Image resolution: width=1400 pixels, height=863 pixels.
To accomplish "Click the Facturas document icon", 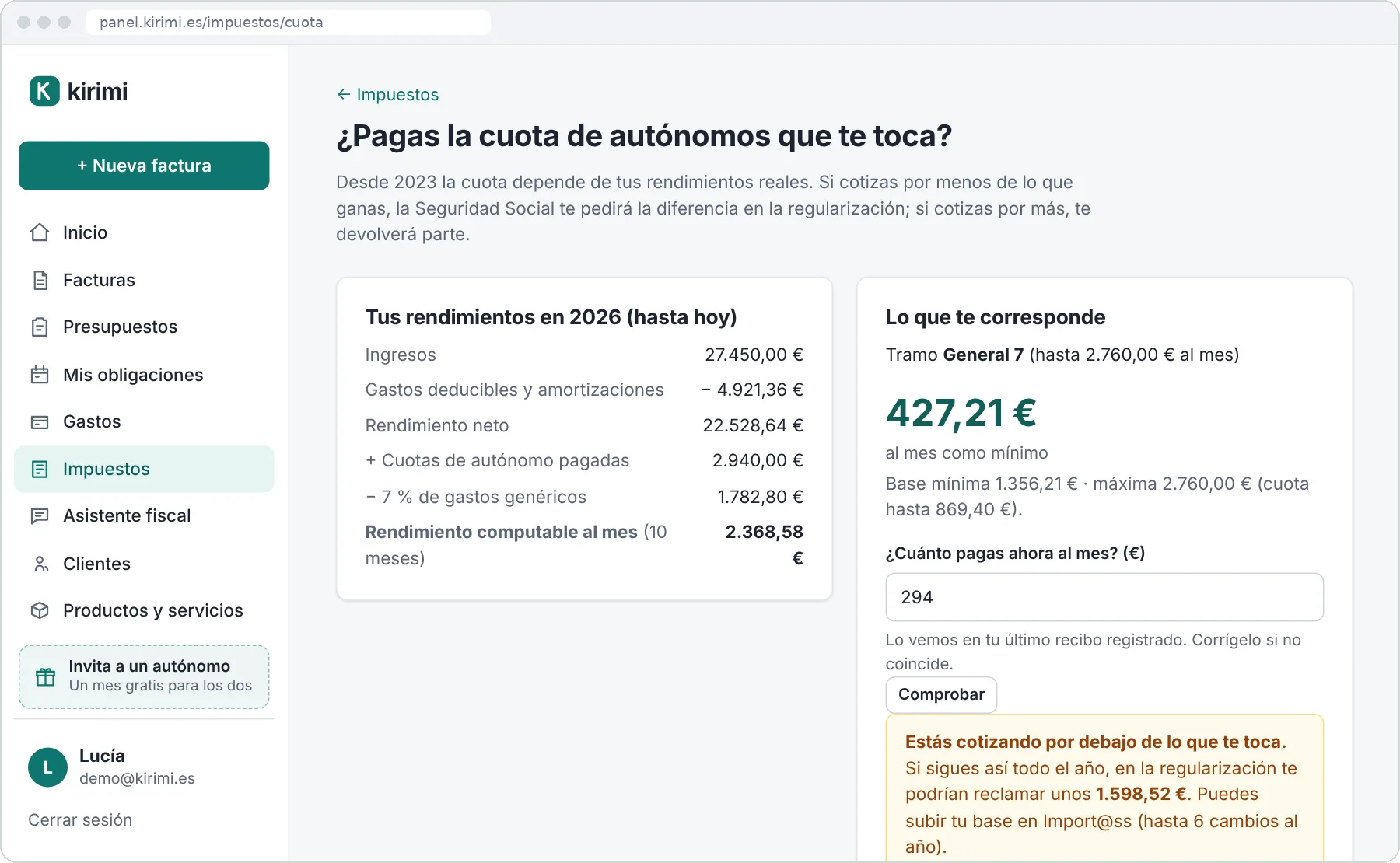I will pyautogui.click(x=40, y=280).
